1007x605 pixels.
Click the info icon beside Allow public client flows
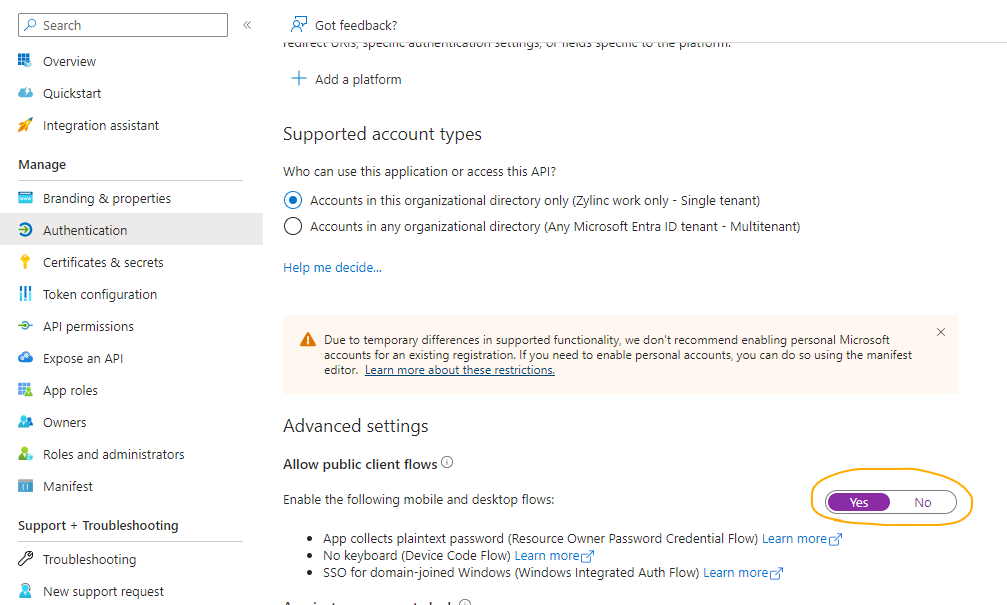click(x=447, y=462)
